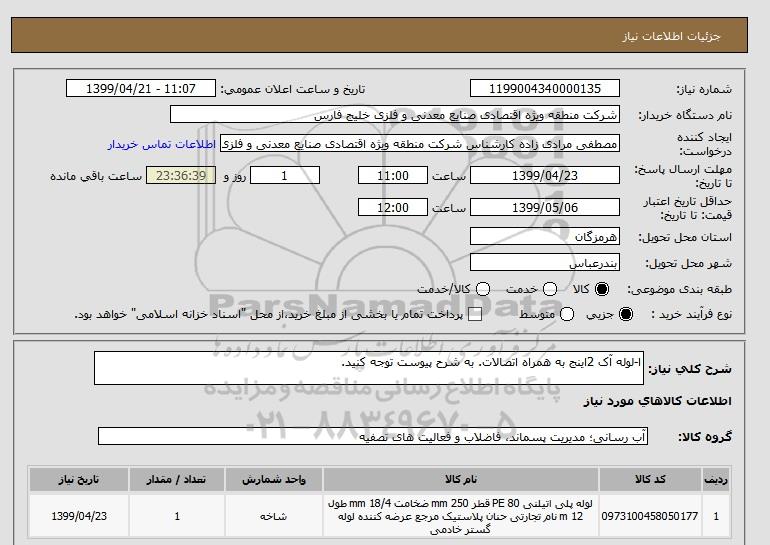Image resolution: width=770 pixels, height=545 pixels.
Task: Click the response deadline date 1399/04/23 field
Action: [545, 175]
